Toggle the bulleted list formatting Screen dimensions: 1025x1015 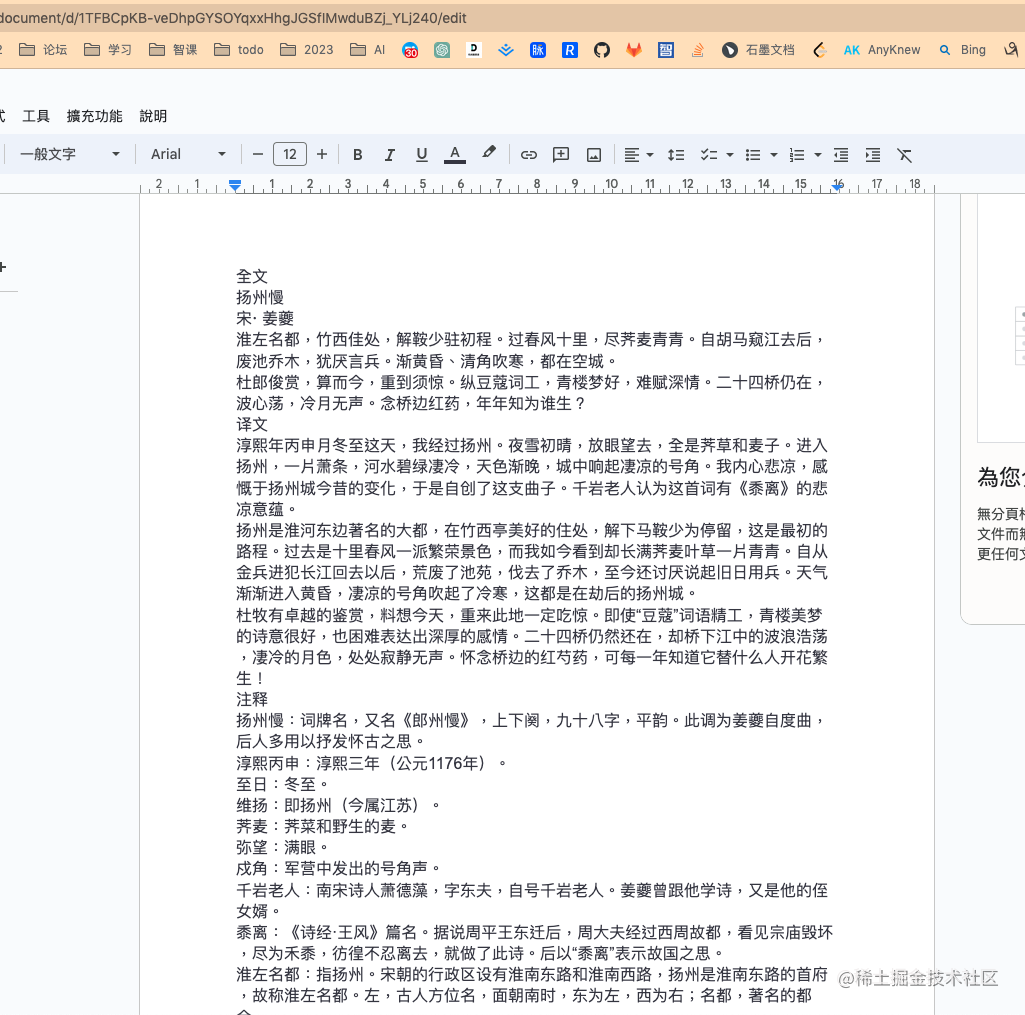pyautogui.click(x=753, y=155)
